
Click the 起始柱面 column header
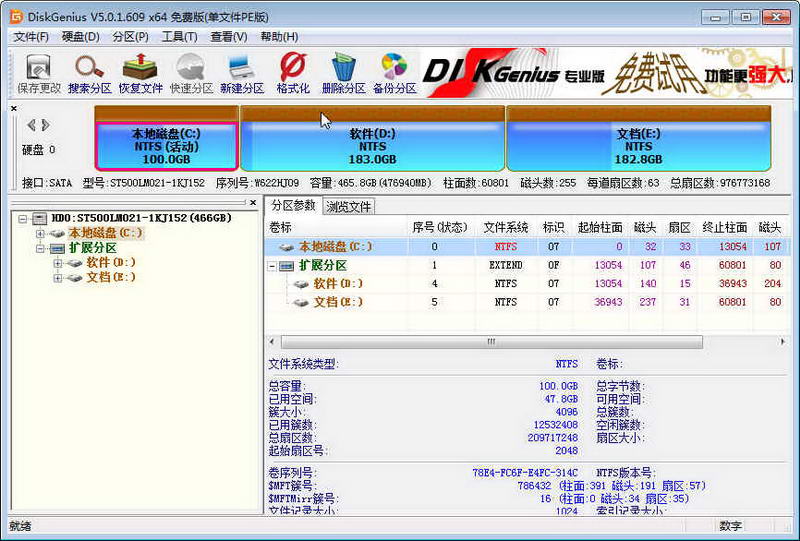point(600,228)
